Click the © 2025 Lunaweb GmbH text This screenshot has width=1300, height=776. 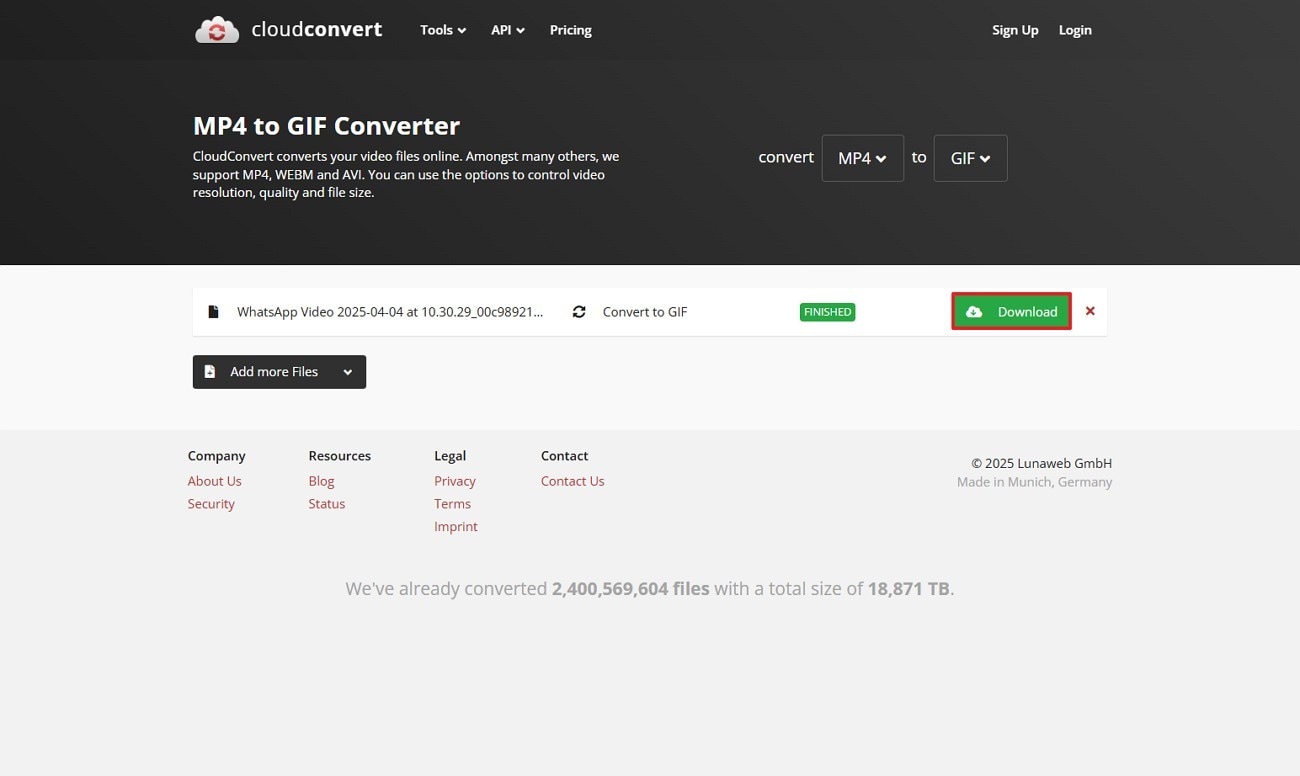[x=1042, y=463]
